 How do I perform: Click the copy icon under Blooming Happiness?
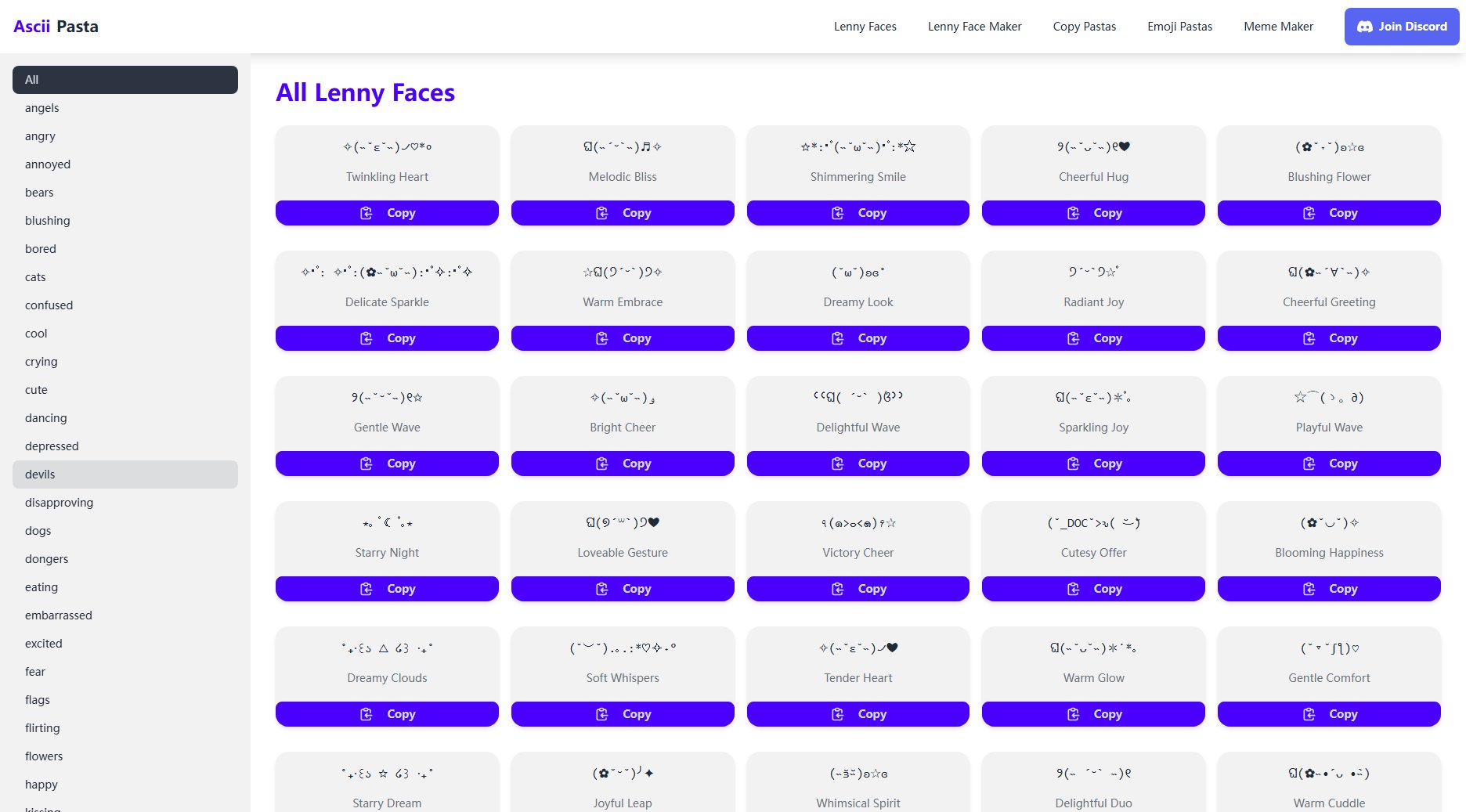tap(1309, 589)
